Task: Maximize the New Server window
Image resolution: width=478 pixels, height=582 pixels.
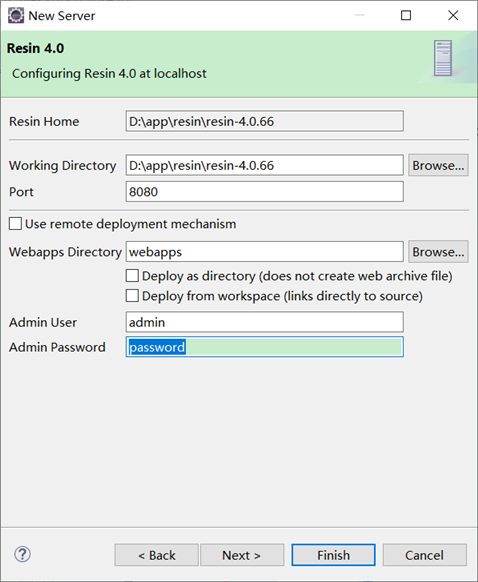Action: tap(406, 15)
